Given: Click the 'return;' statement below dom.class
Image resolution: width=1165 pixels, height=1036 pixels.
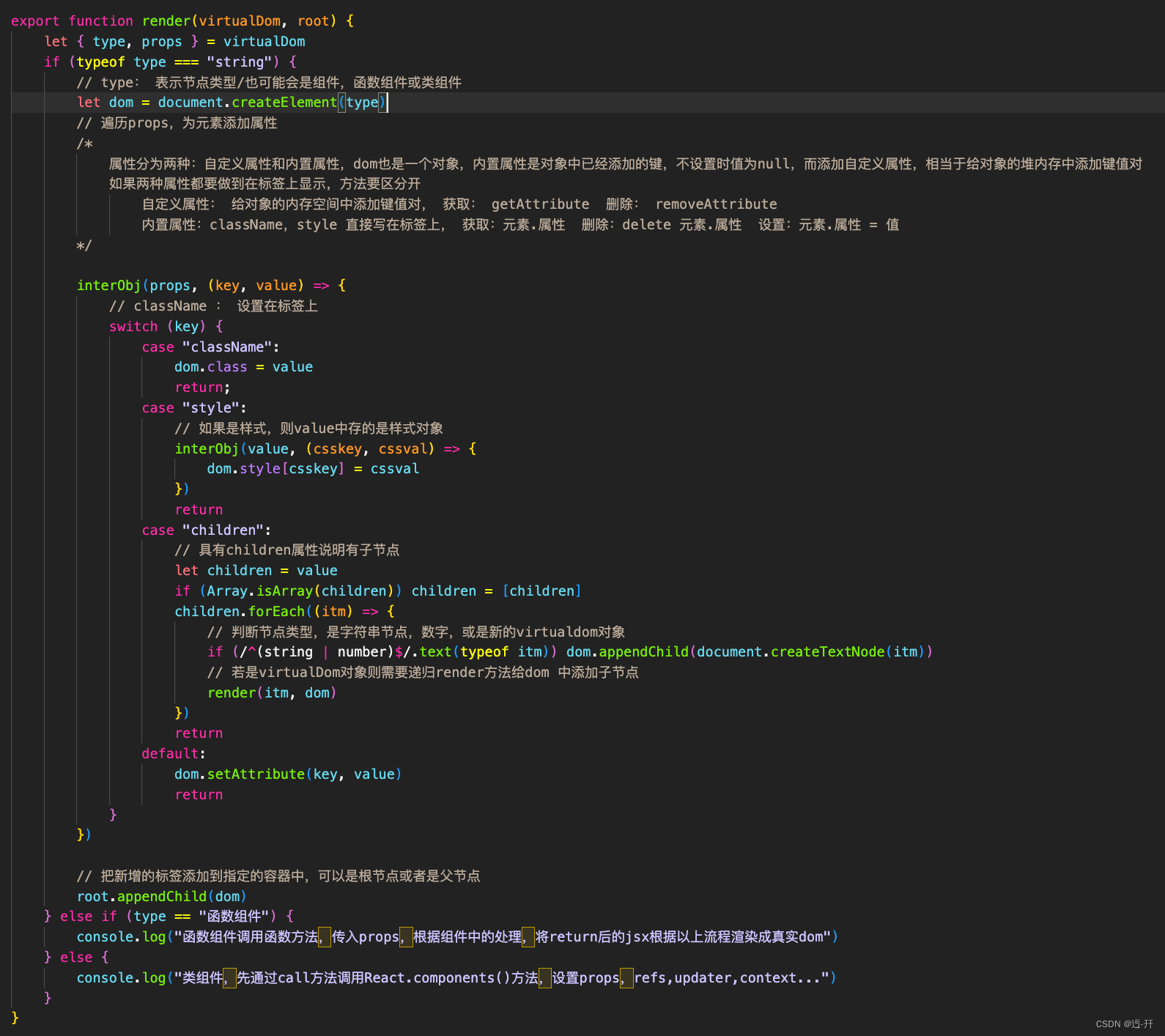Looking at the screenshot, I should [x=202, y=388].
